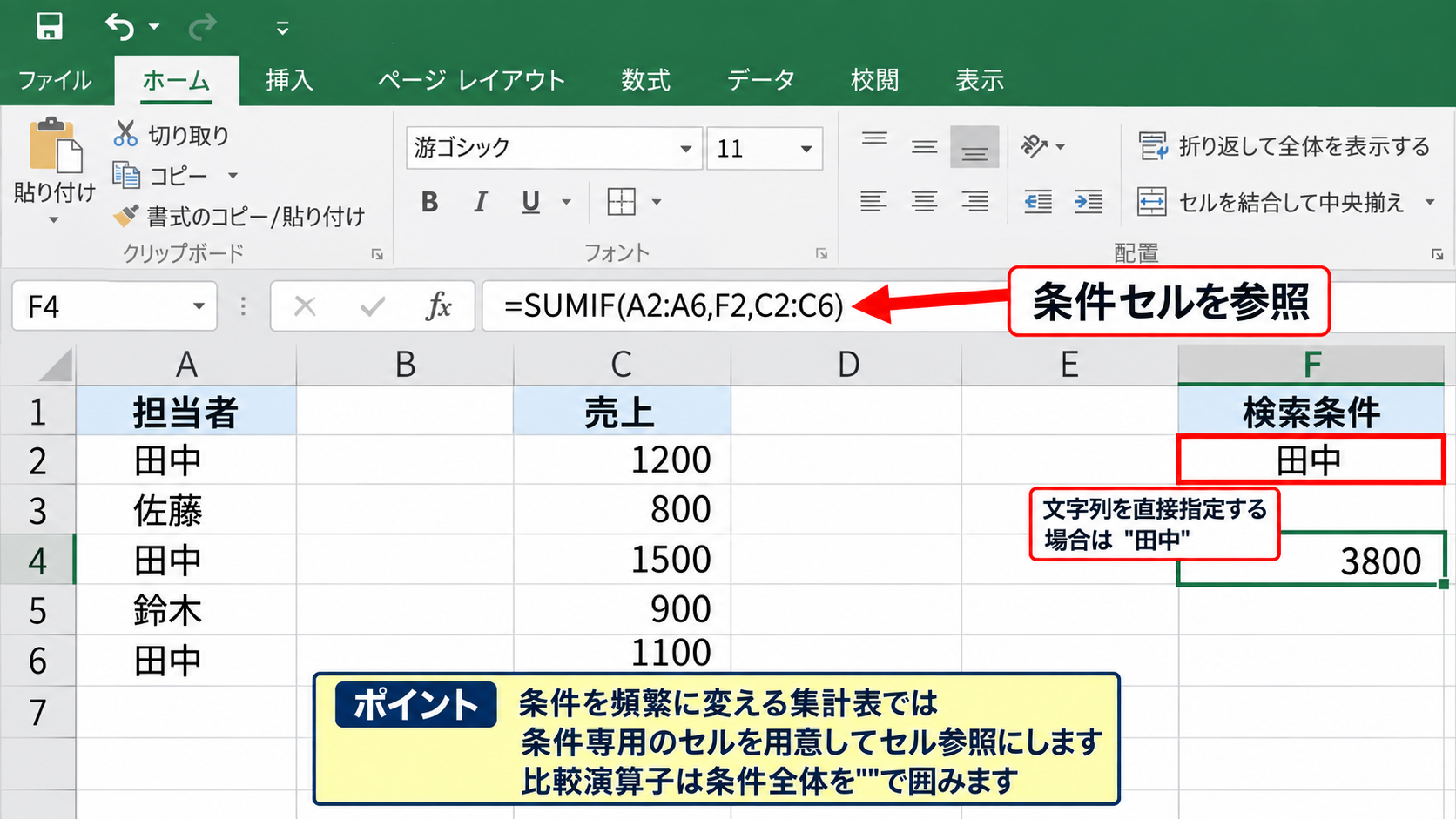Select cell F2 containing 田中
Viewport: 1456px width, 819px height.
1311,460
